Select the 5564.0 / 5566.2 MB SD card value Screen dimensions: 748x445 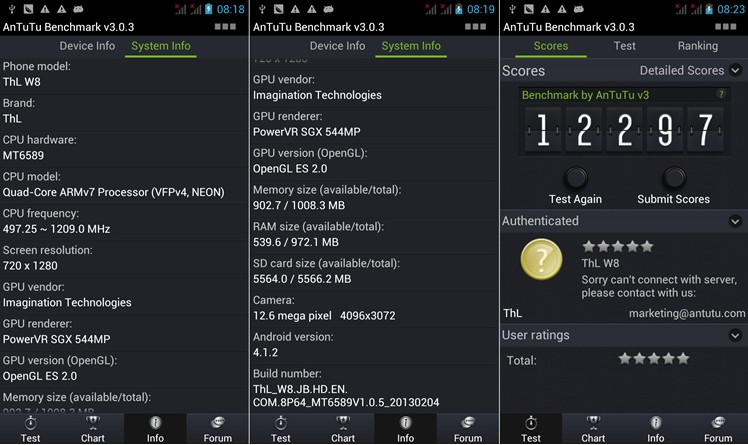pos(302,279)
